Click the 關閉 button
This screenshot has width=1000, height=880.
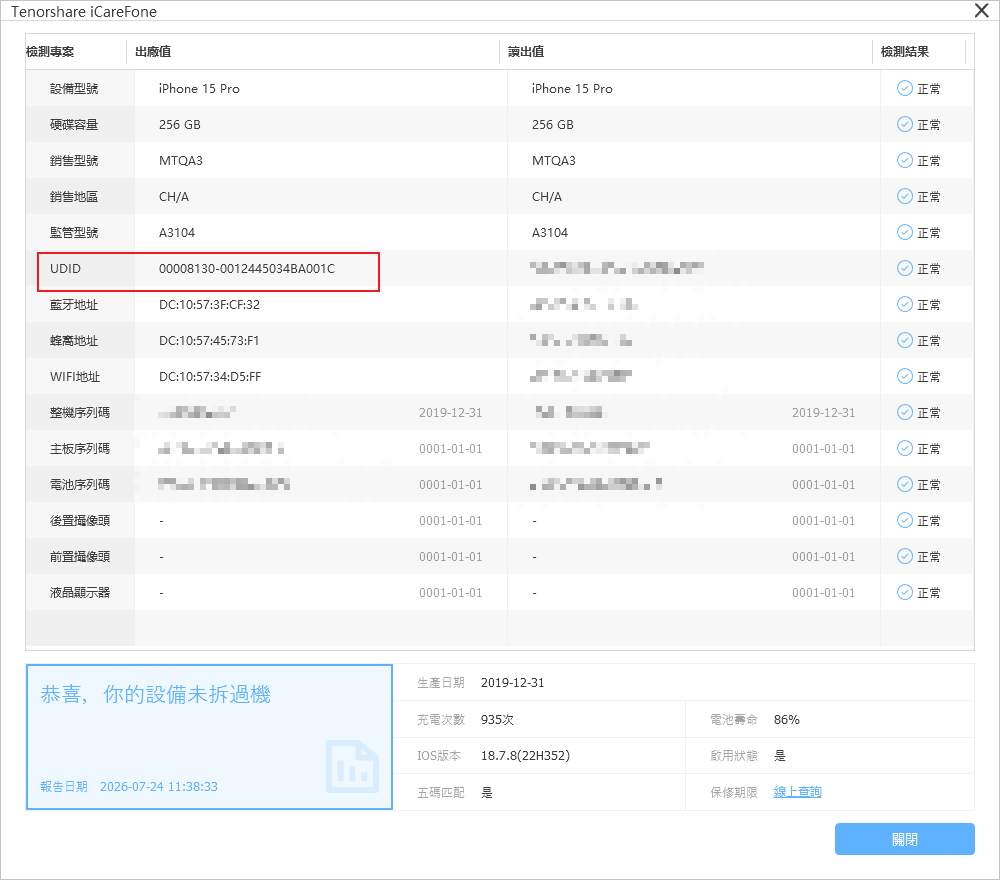pos(904,839)
